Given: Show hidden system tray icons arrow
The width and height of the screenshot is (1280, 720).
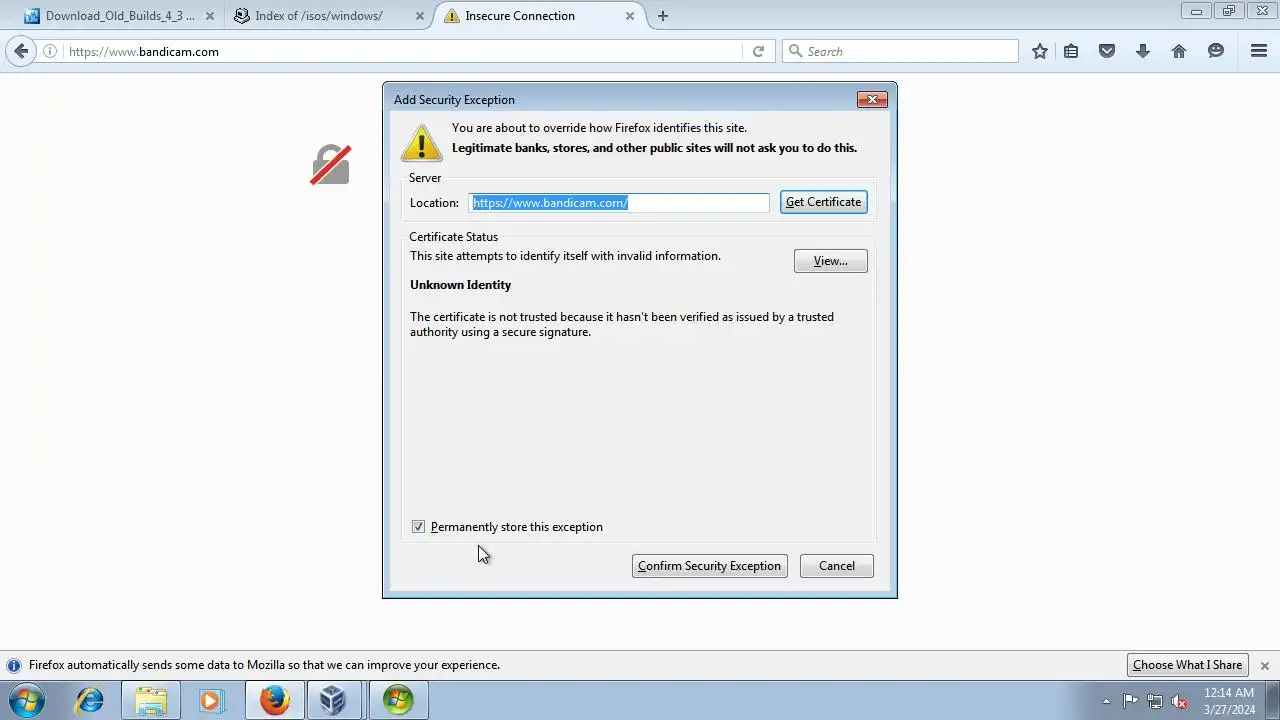Looking at the screenshot, I should [x=1106, y=701].
